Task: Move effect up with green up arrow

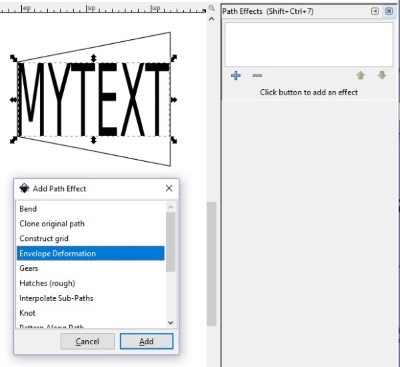Action: 360,75
